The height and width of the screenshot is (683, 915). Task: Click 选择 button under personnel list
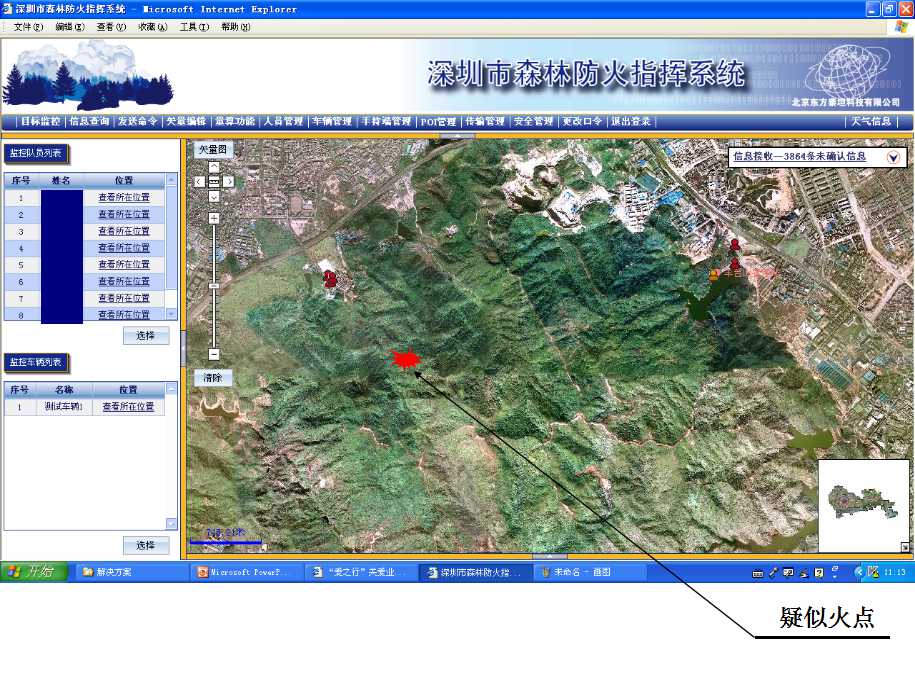click(146, 336)
